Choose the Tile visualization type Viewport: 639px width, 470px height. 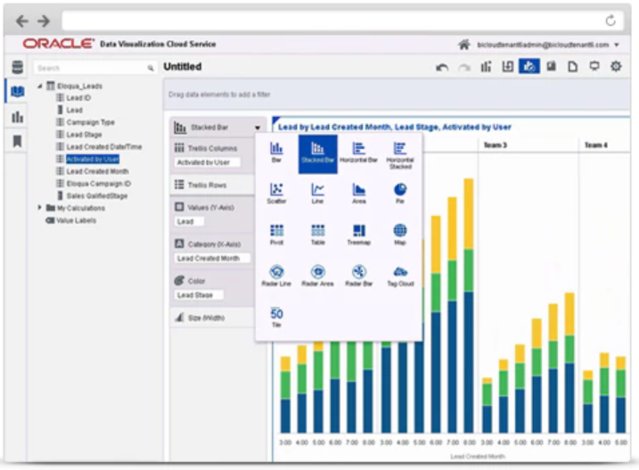276,317
